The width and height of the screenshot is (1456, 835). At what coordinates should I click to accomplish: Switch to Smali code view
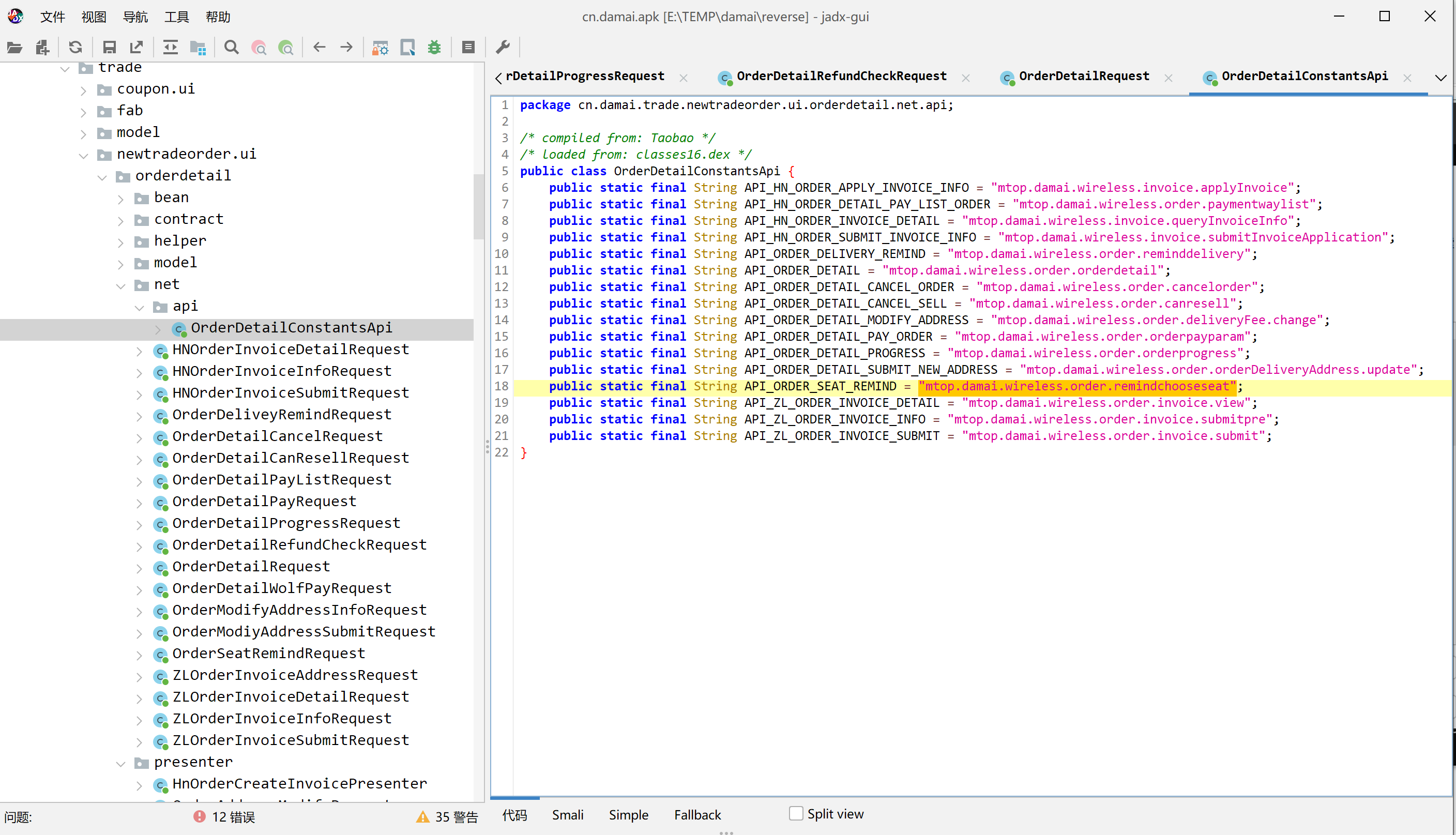pyautogui.click(x=567, y=814)
